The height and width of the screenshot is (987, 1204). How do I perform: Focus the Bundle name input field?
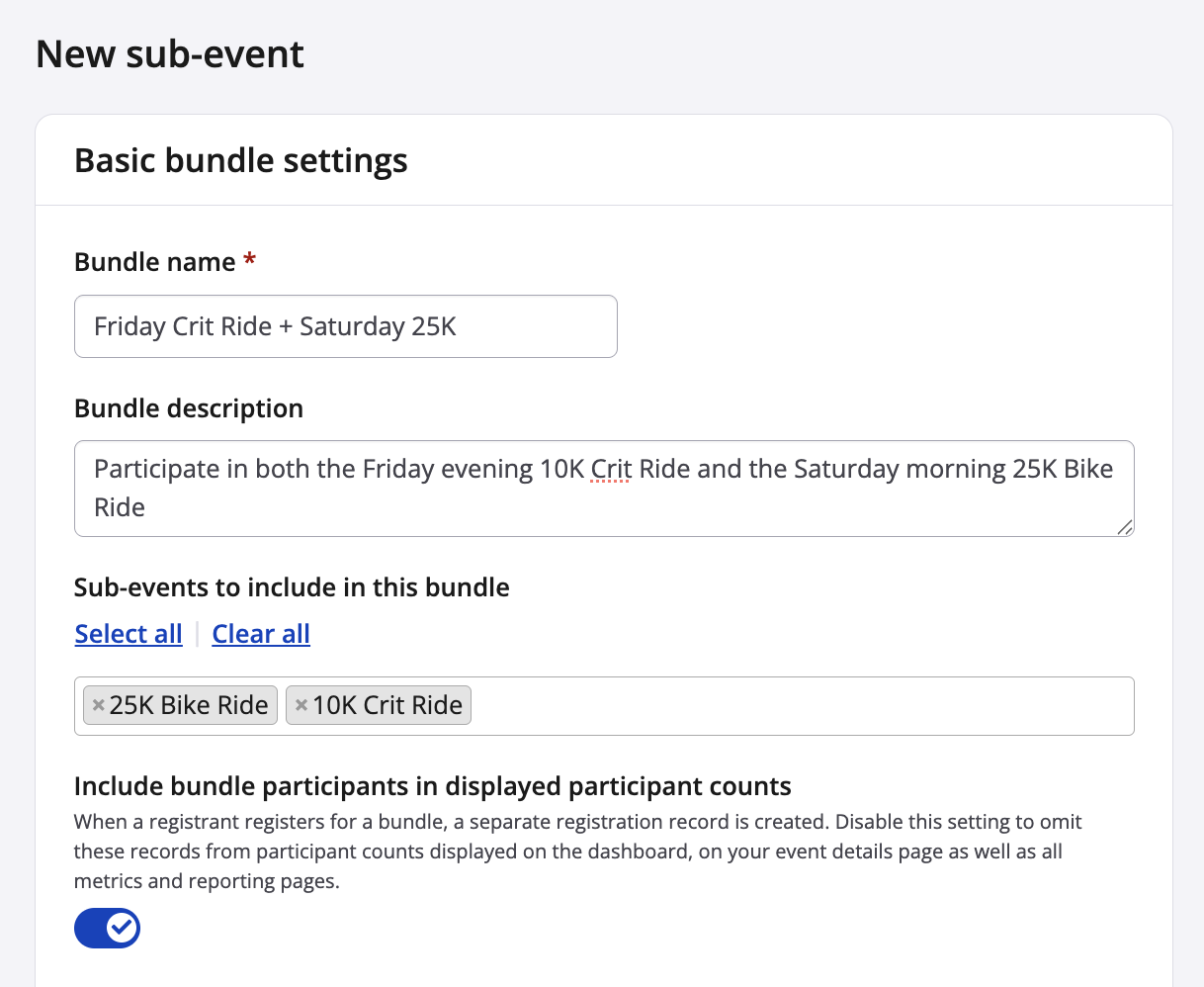[x=345, y=326]
